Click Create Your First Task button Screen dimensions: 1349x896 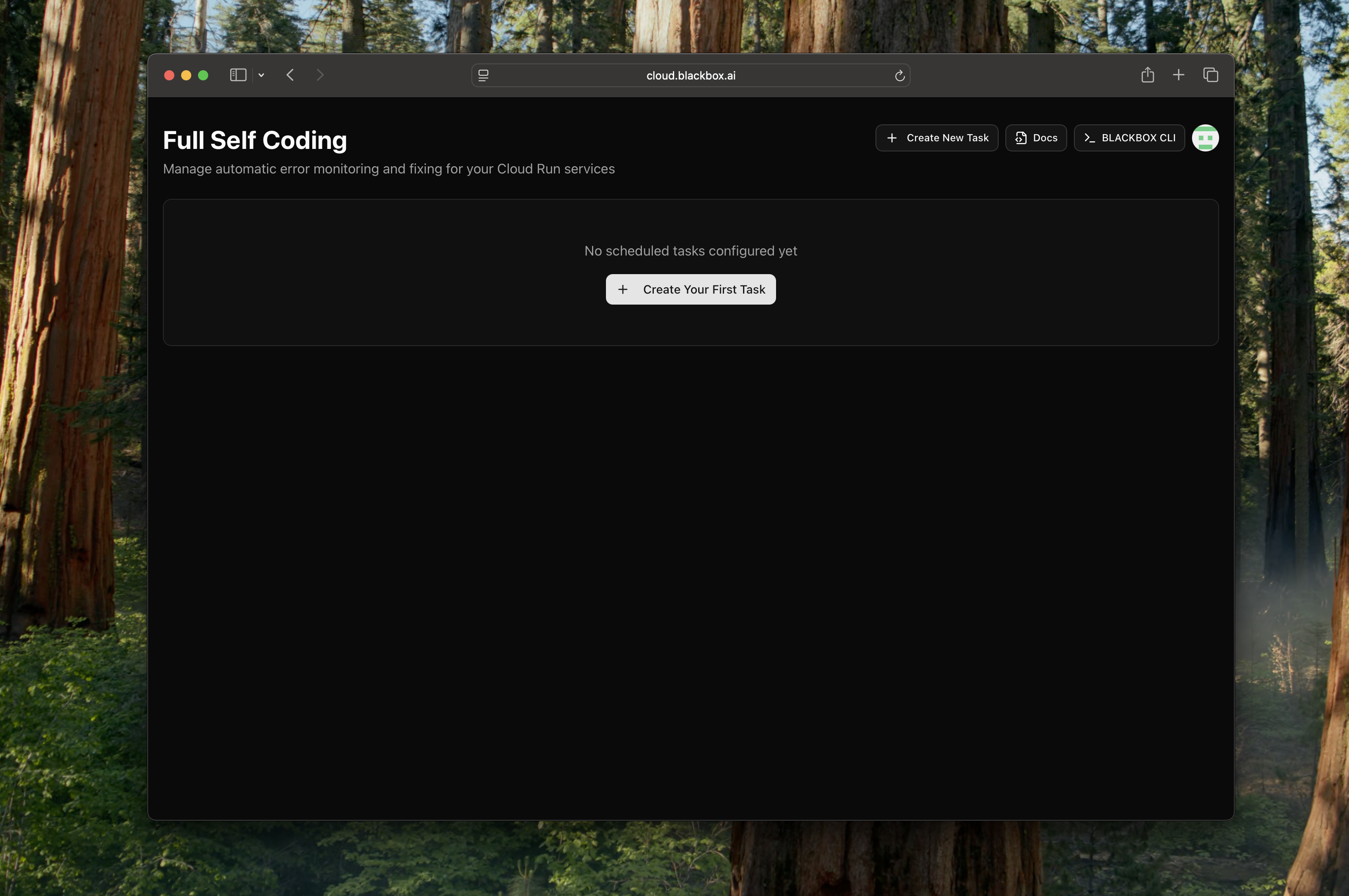(691, 289)
